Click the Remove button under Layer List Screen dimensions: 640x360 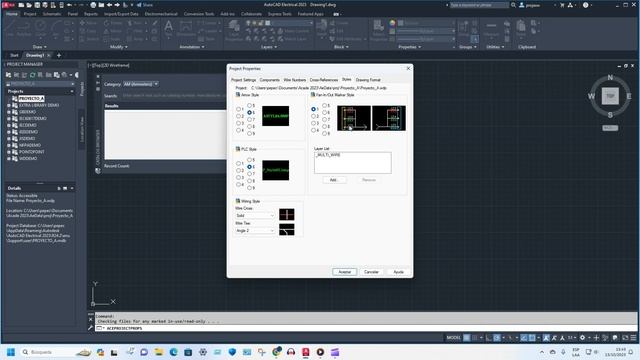(x=369, y=180)
